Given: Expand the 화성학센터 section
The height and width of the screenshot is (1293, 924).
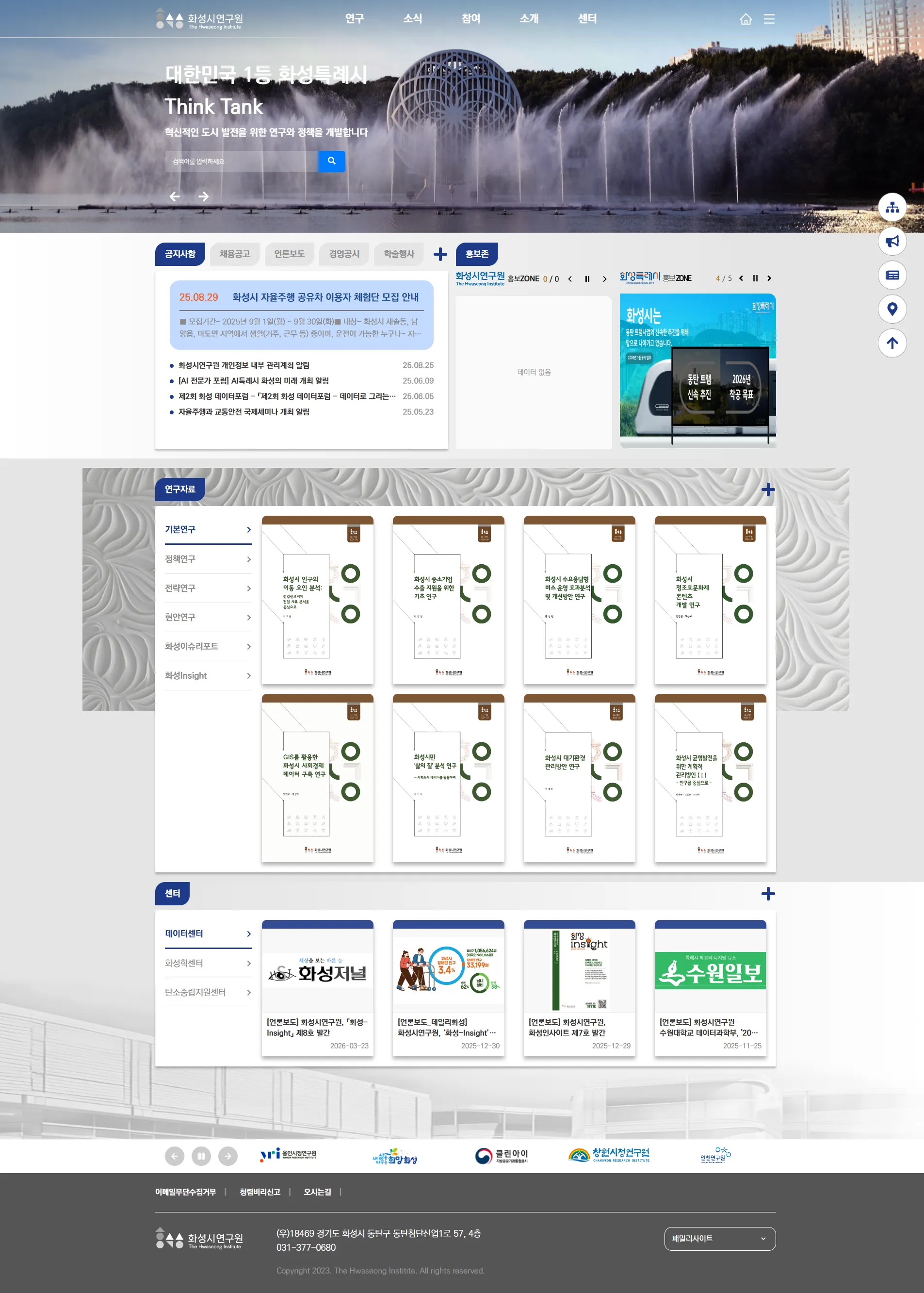Looking at the screenshot, I should [x=208, y=963].
